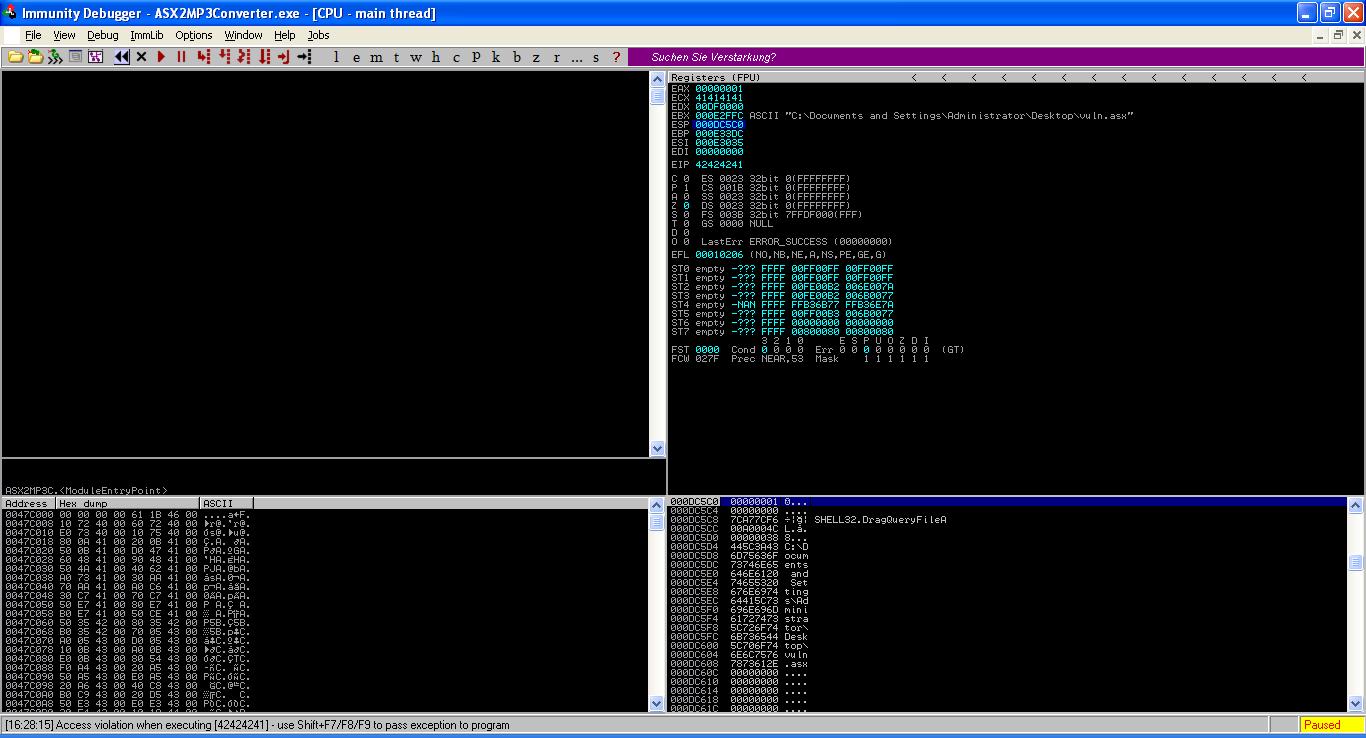The width and height of the screenshot is (1366, 738).
Task: Pause execution with red pause icon
Action: coord(181,57)
